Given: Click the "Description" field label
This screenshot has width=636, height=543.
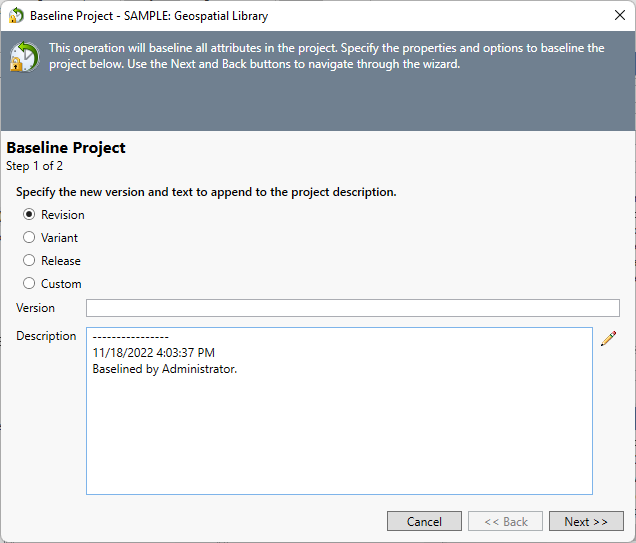Looking at the screenshot, I should tap(46, 336).
